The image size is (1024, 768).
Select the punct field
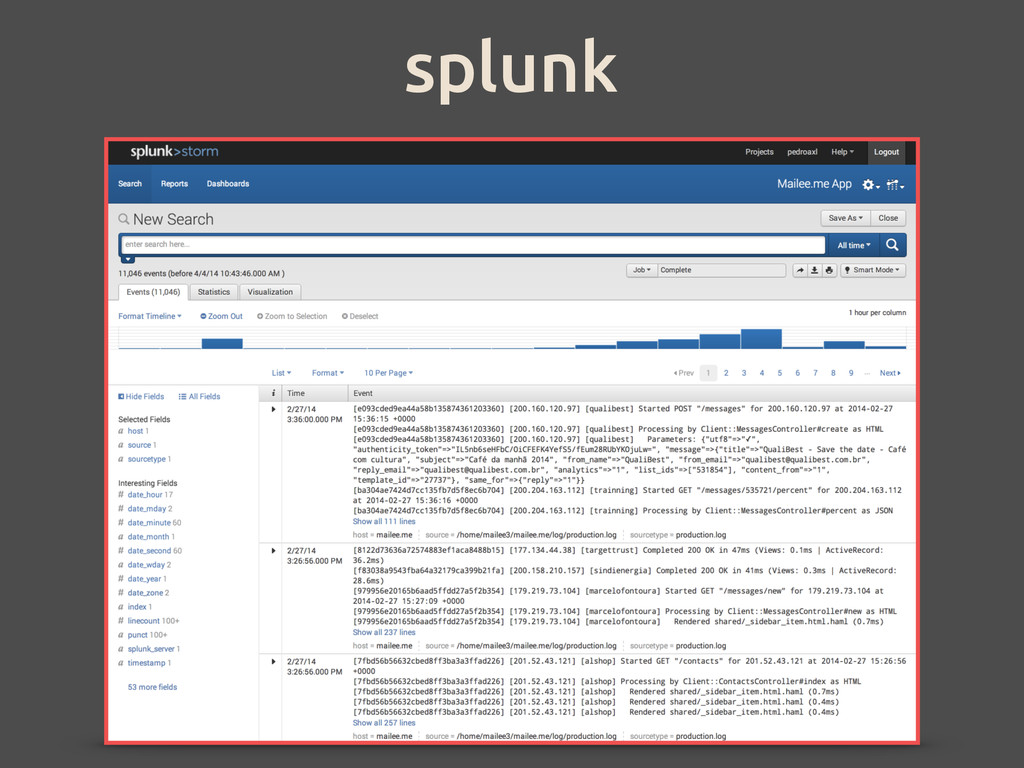point(137,635)
